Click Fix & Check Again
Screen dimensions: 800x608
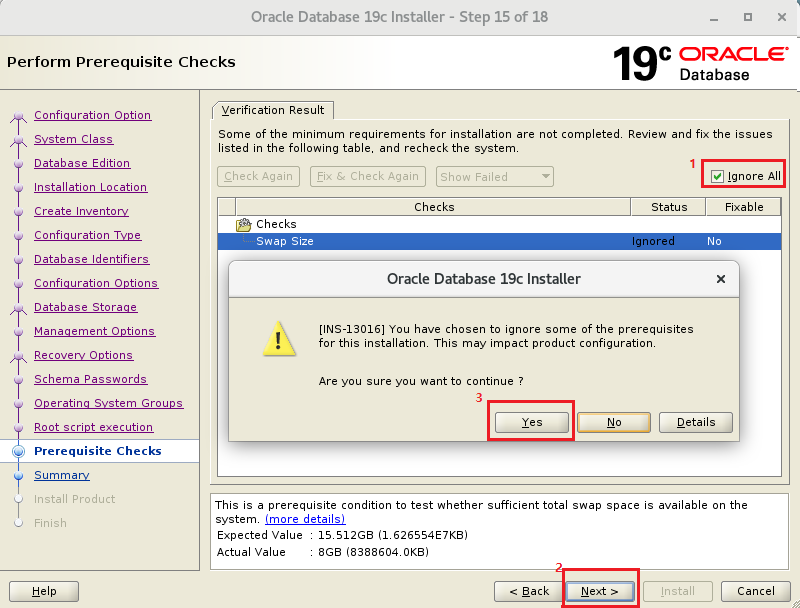(367, 176)
